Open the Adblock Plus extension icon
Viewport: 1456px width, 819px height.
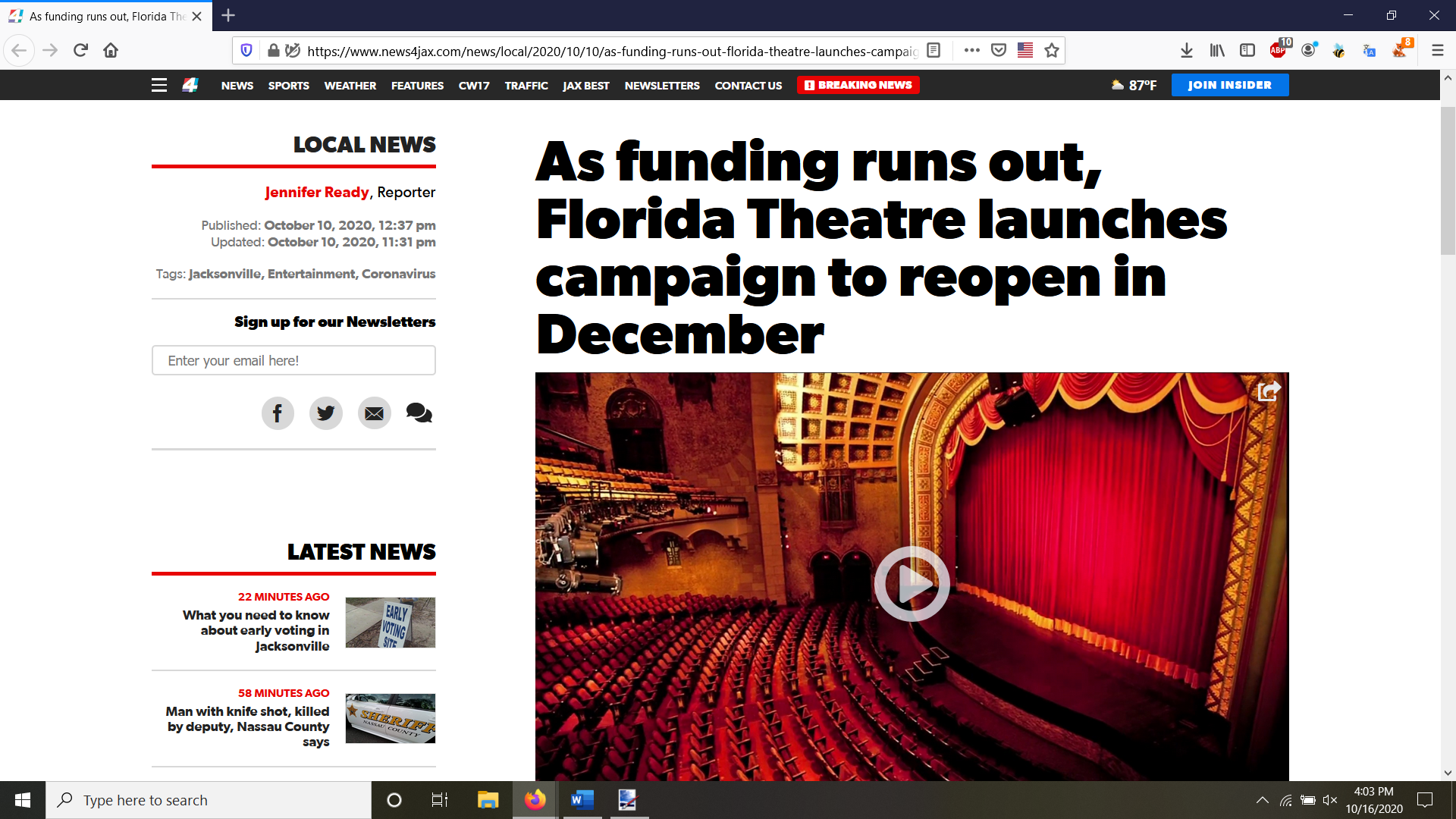tap(1278, 50)
